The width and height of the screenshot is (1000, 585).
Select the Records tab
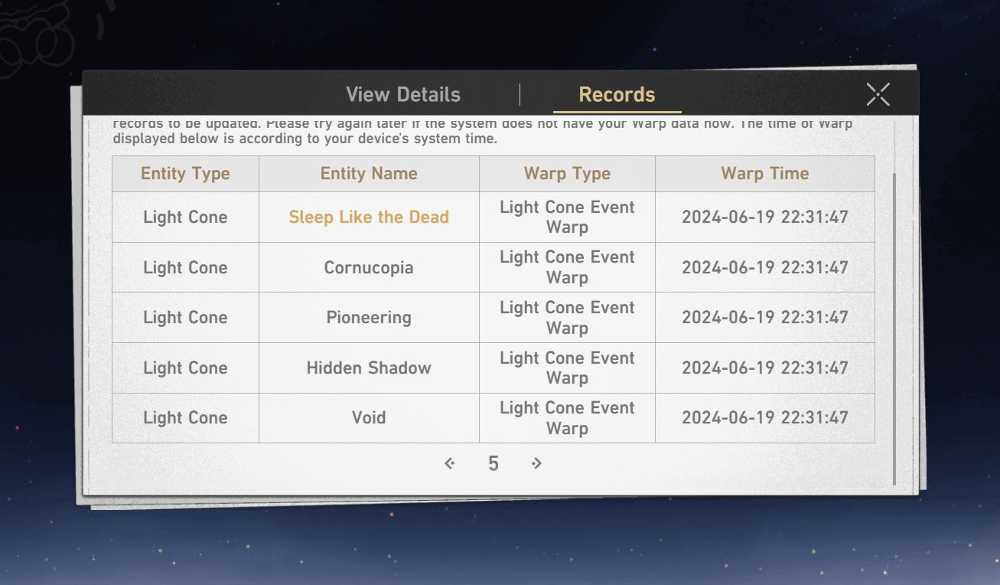point(617,94)
